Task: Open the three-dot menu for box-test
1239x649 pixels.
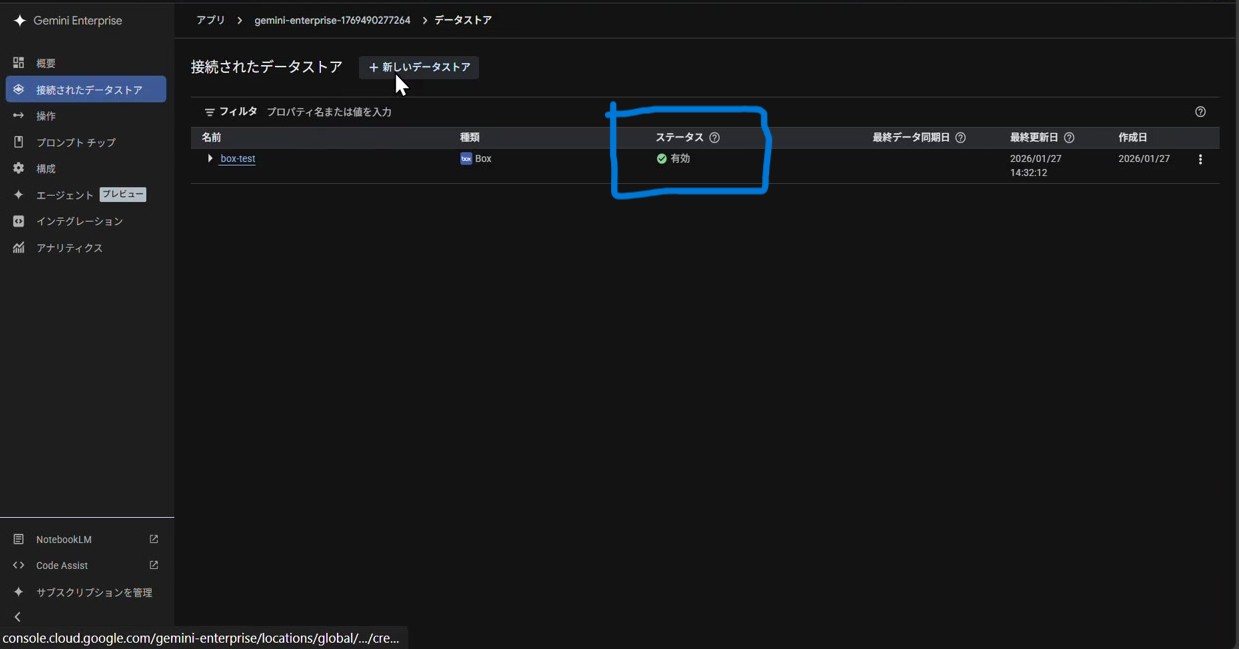Action: (1200, 160)
